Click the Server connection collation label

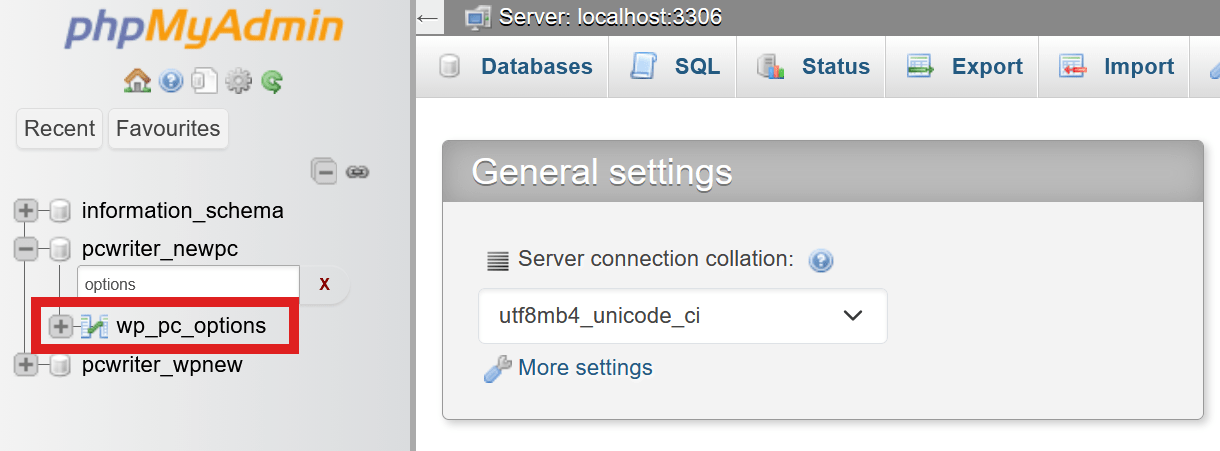(x=656, y=259)
